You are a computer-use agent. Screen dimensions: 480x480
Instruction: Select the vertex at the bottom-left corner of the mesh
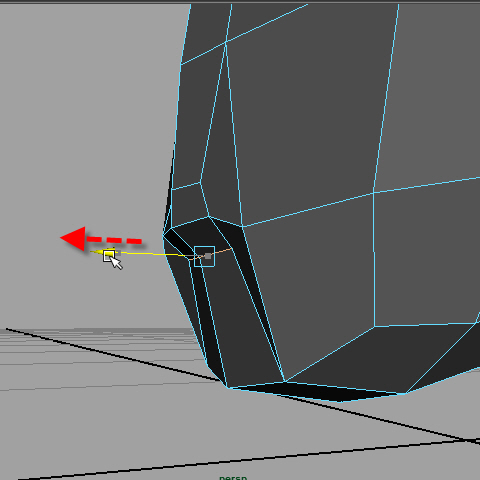tap(228, 387)
